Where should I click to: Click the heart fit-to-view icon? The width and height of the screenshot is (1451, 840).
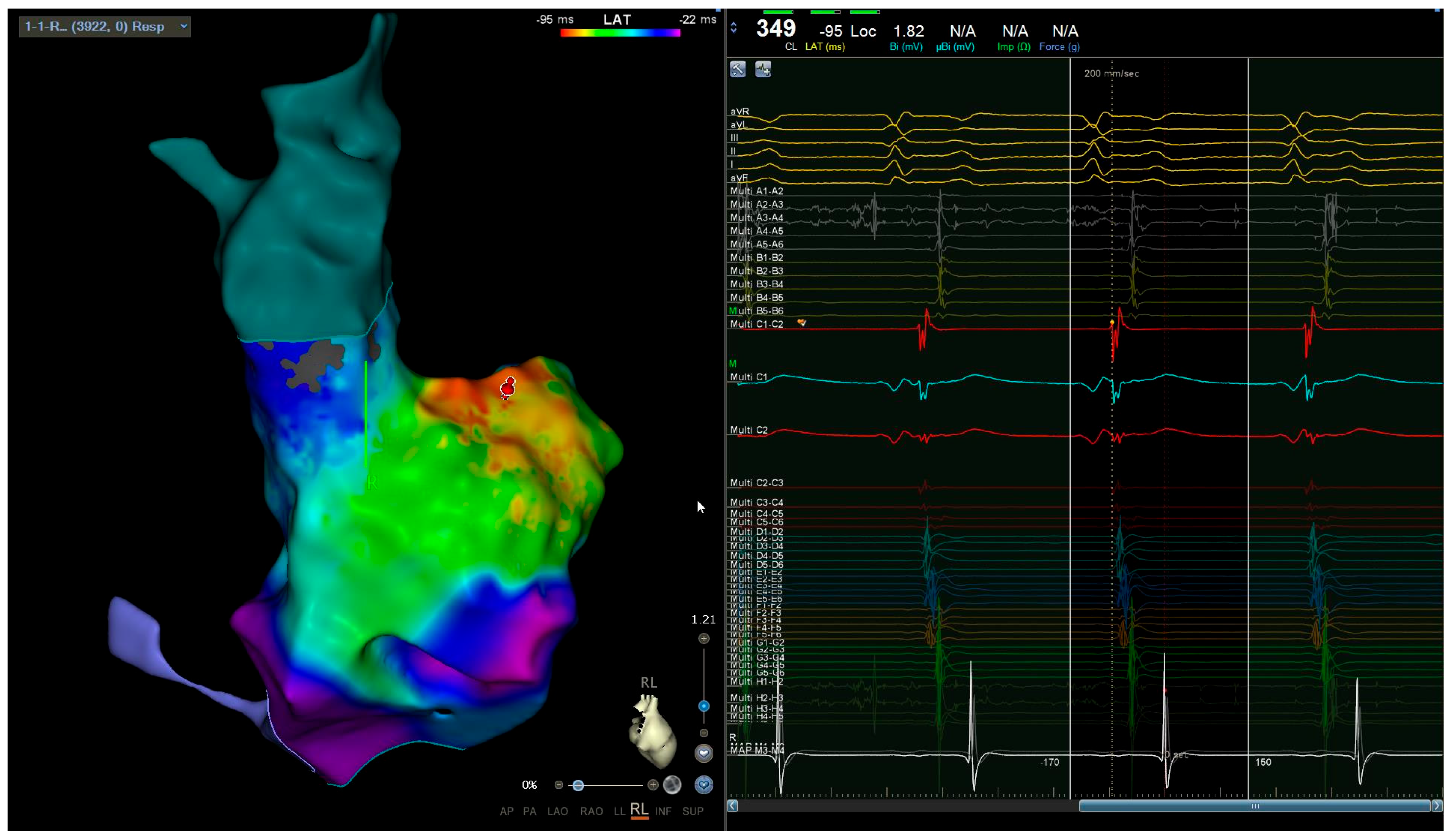704,753
